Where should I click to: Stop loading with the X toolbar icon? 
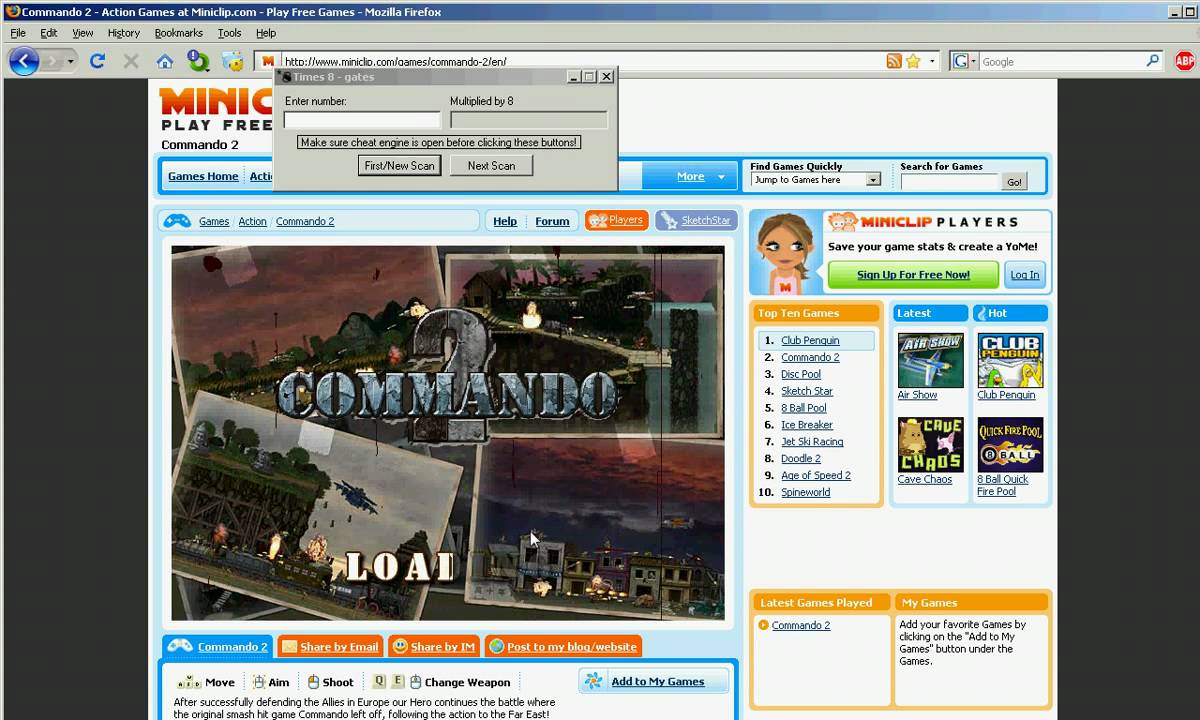131,61
